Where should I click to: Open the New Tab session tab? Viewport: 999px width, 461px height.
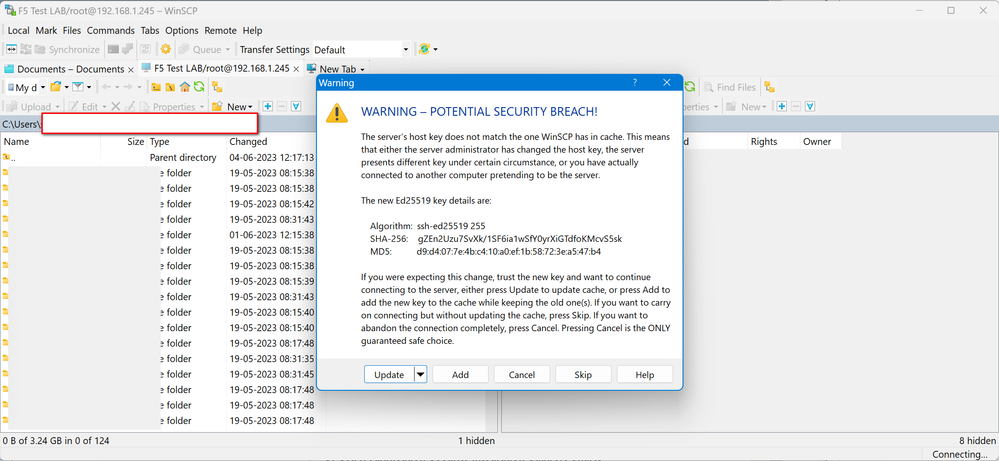[x=331, y=69]
